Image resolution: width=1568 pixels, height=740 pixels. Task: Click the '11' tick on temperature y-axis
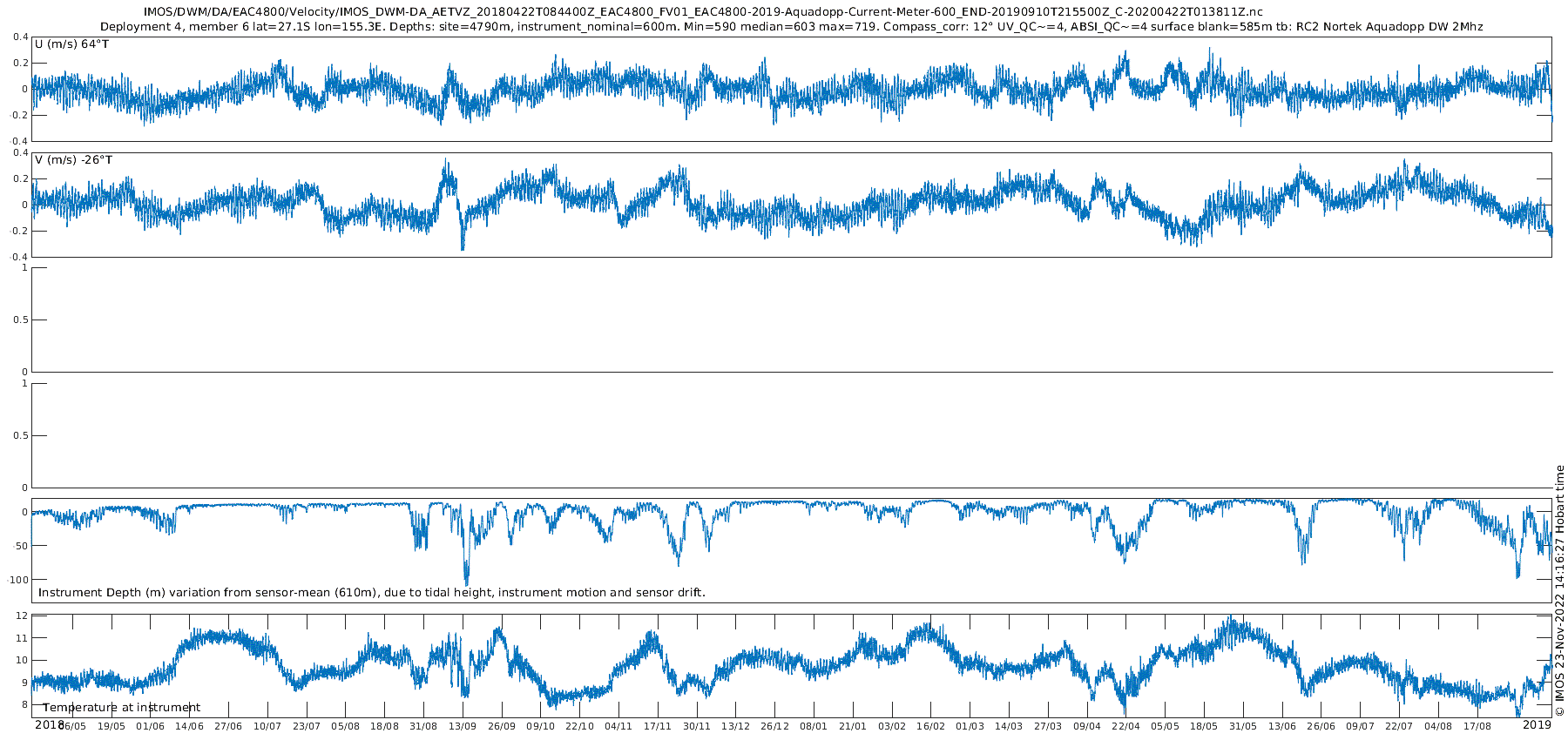[23, 638]
